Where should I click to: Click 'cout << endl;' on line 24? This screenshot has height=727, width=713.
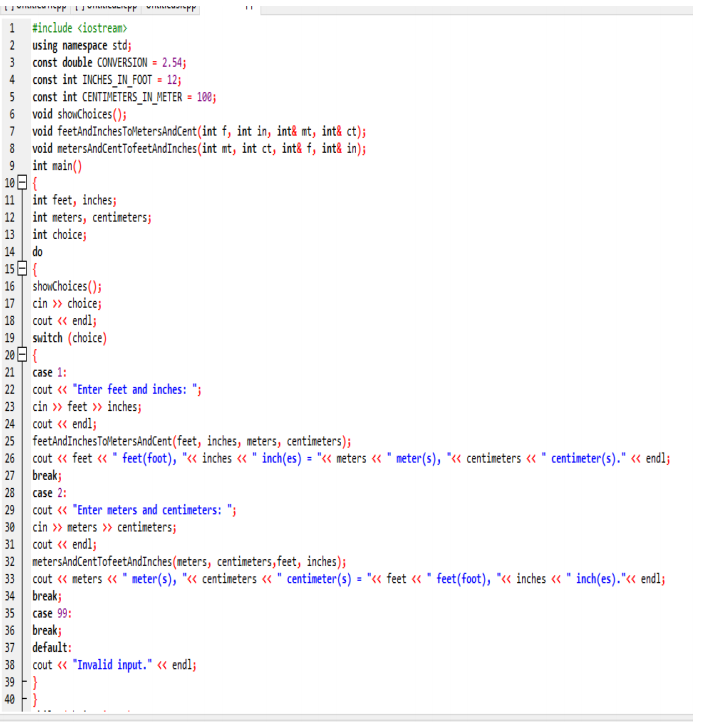(64, 424)
